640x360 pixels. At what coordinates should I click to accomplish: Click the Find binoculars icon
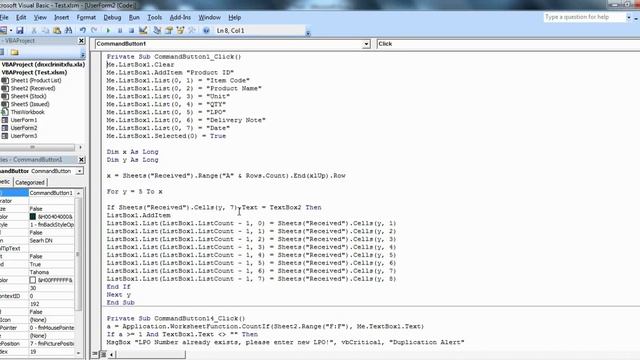[x=69, y=31]
